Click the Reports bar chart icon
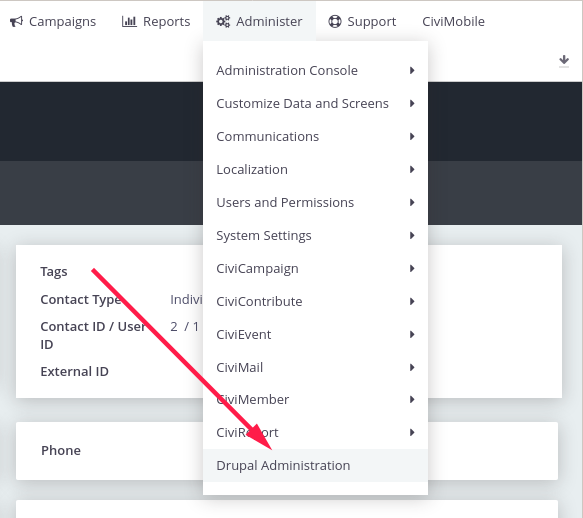The image size is (583, 518). (x=129, y=22)
